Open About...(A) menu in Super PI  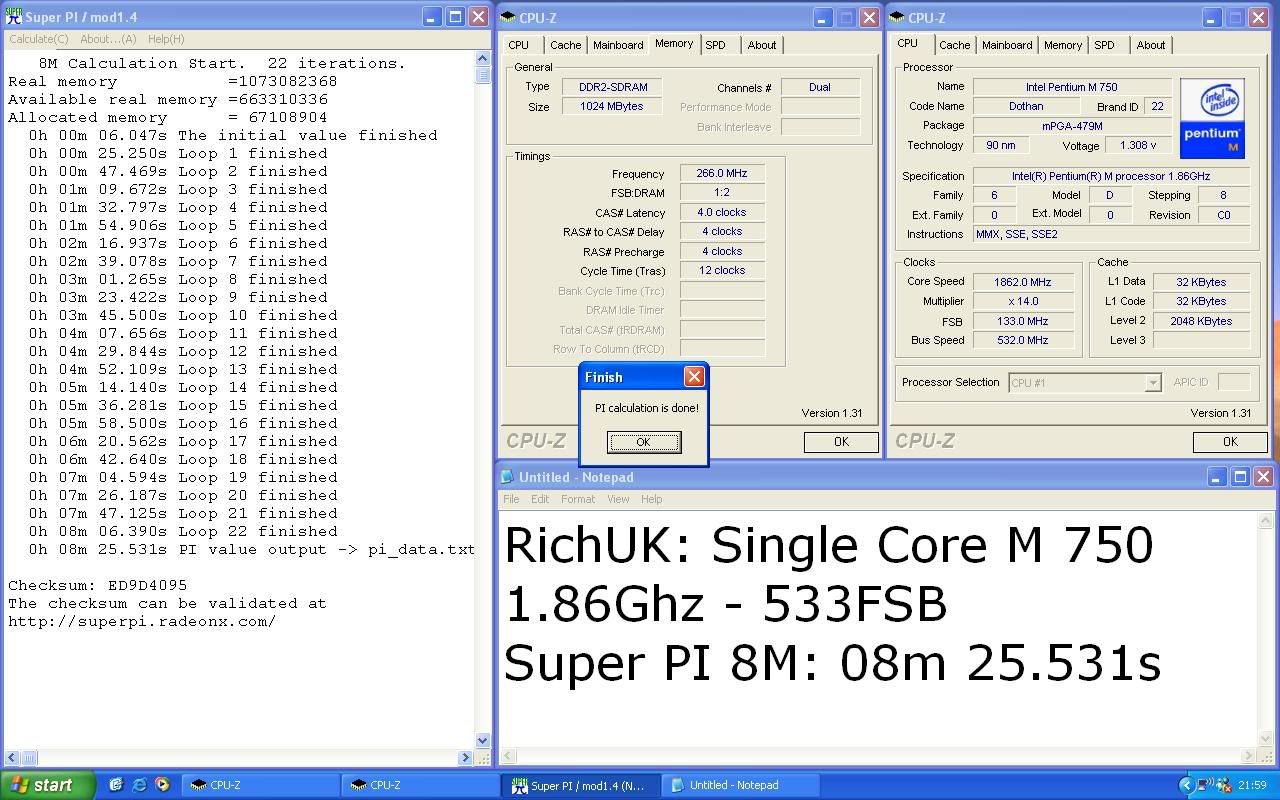tap(107, 39)
